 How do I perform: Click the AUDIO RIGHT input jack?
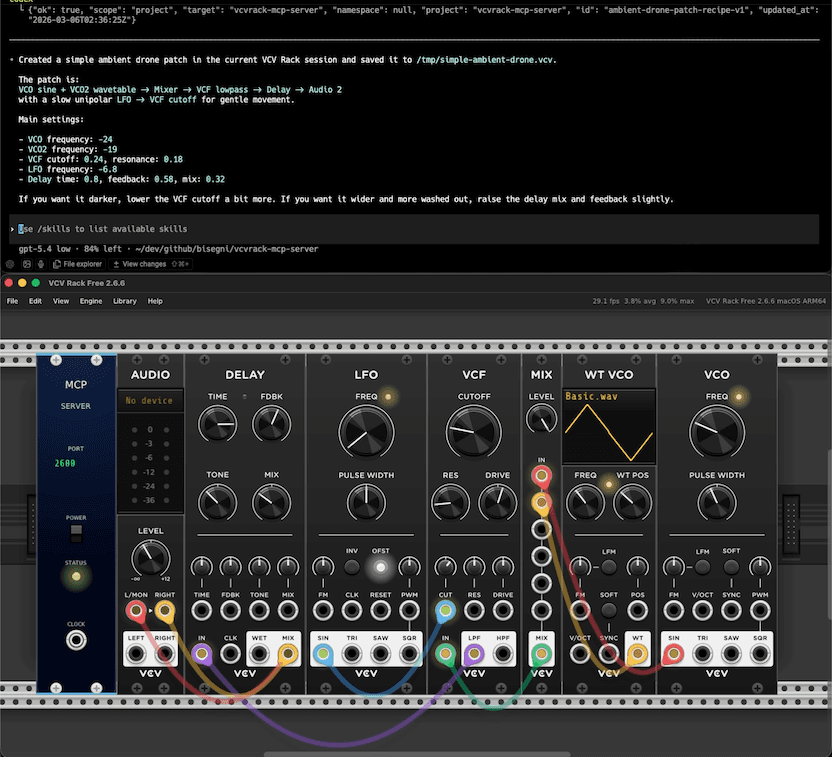coord(164,611)
